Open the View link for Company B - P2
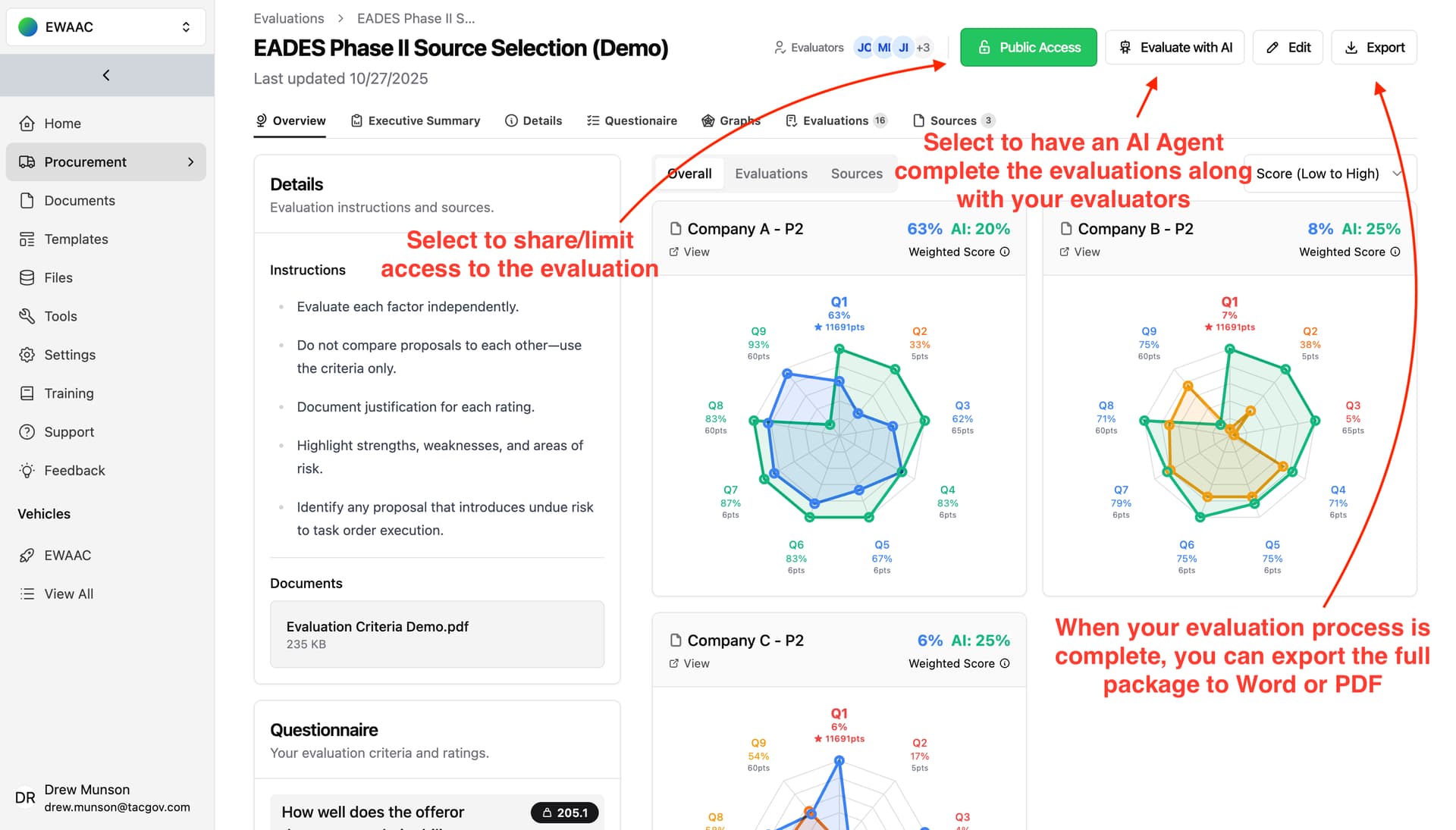 pos(1080,252)
